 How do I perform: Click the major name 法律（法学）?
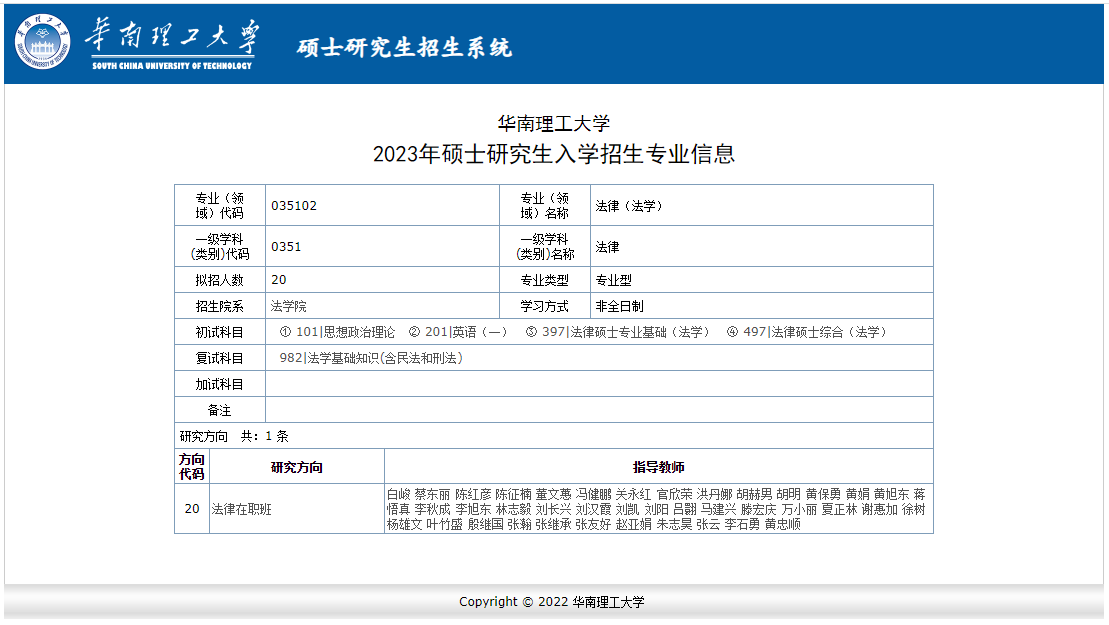[x=629, y=206]
